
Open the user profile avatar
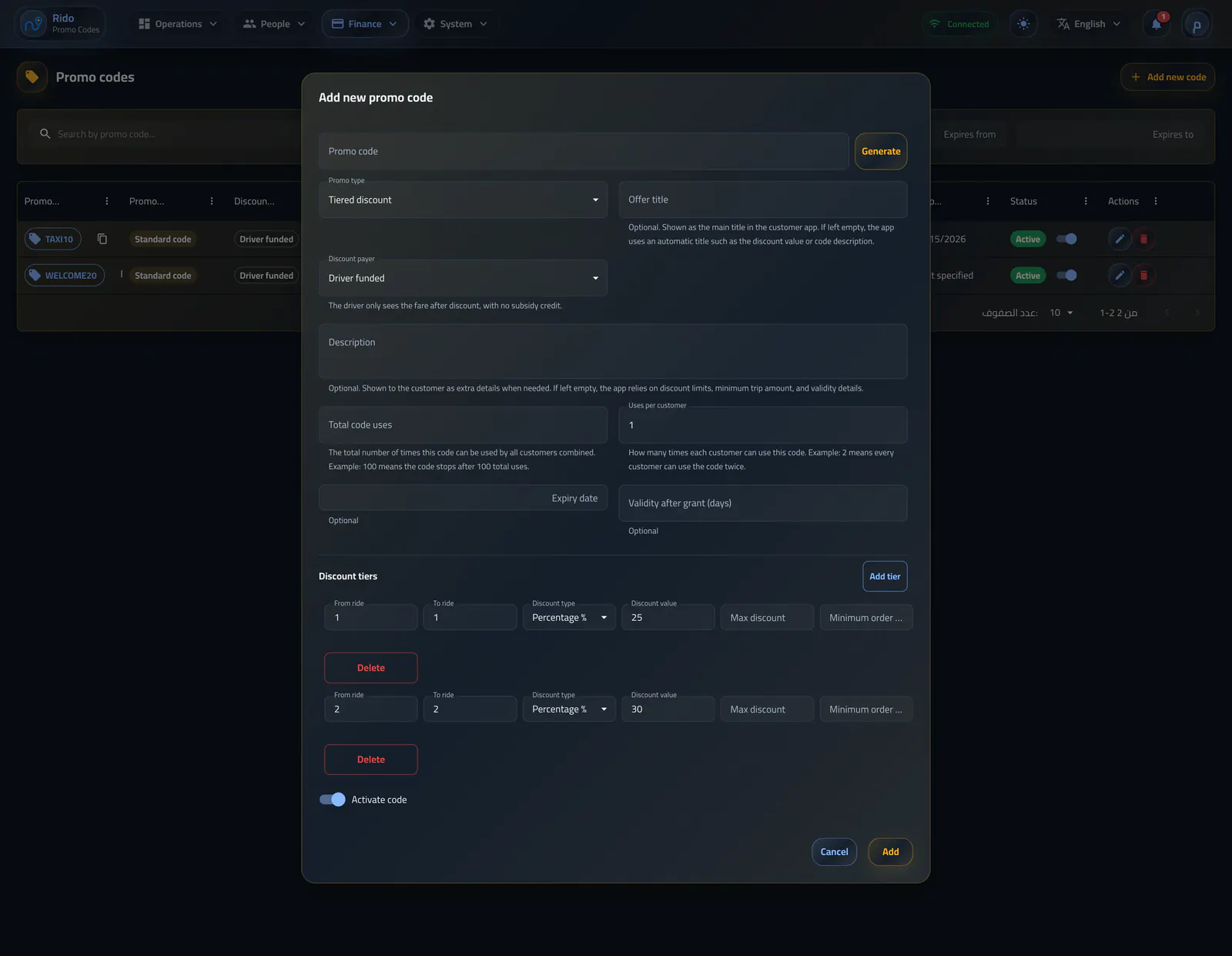[1197, 25]
